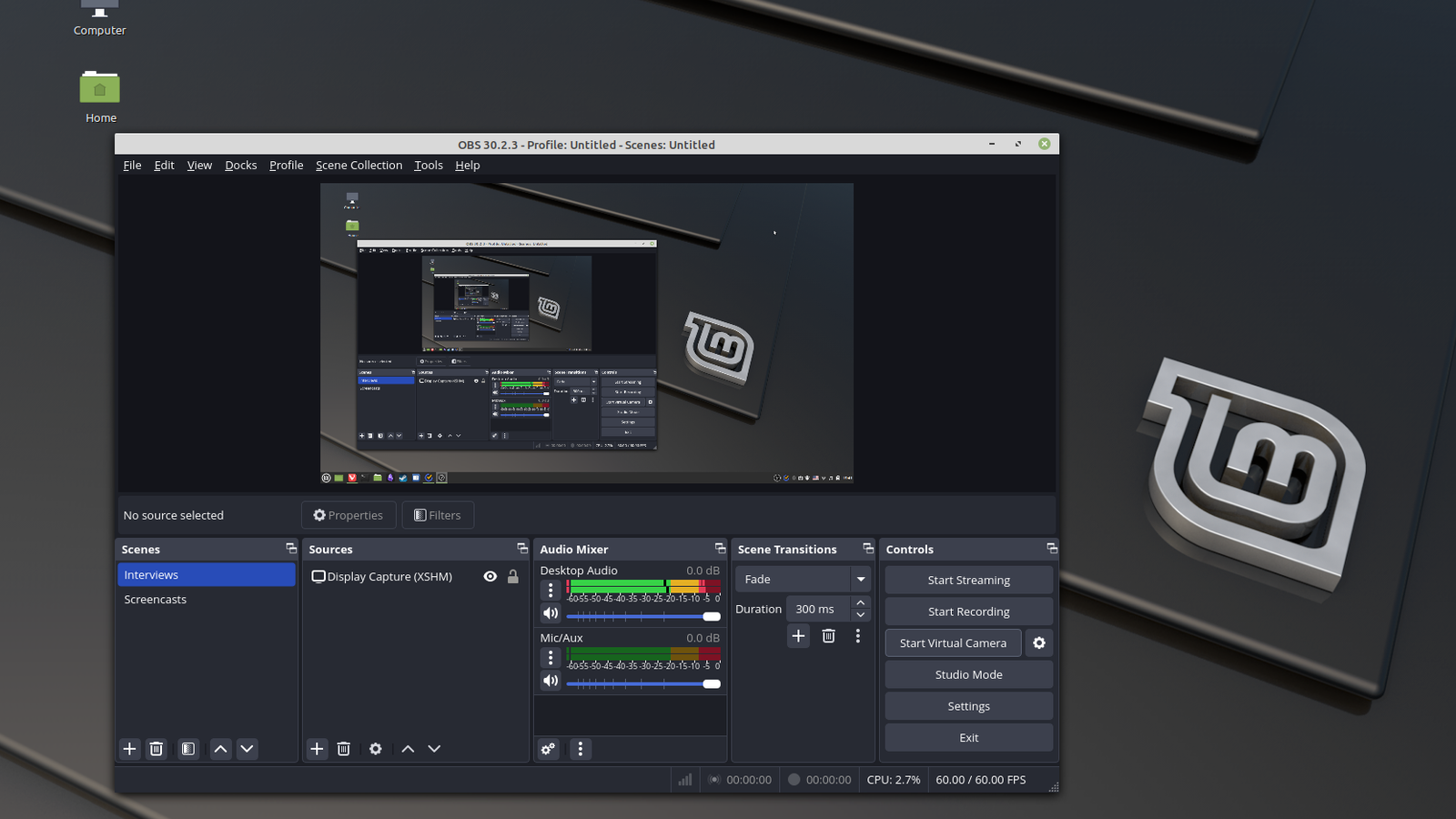The height and width of the screenshot is (819, 1456).
Task: Move source down with arrow icon
Action: [x=434, y=749]
